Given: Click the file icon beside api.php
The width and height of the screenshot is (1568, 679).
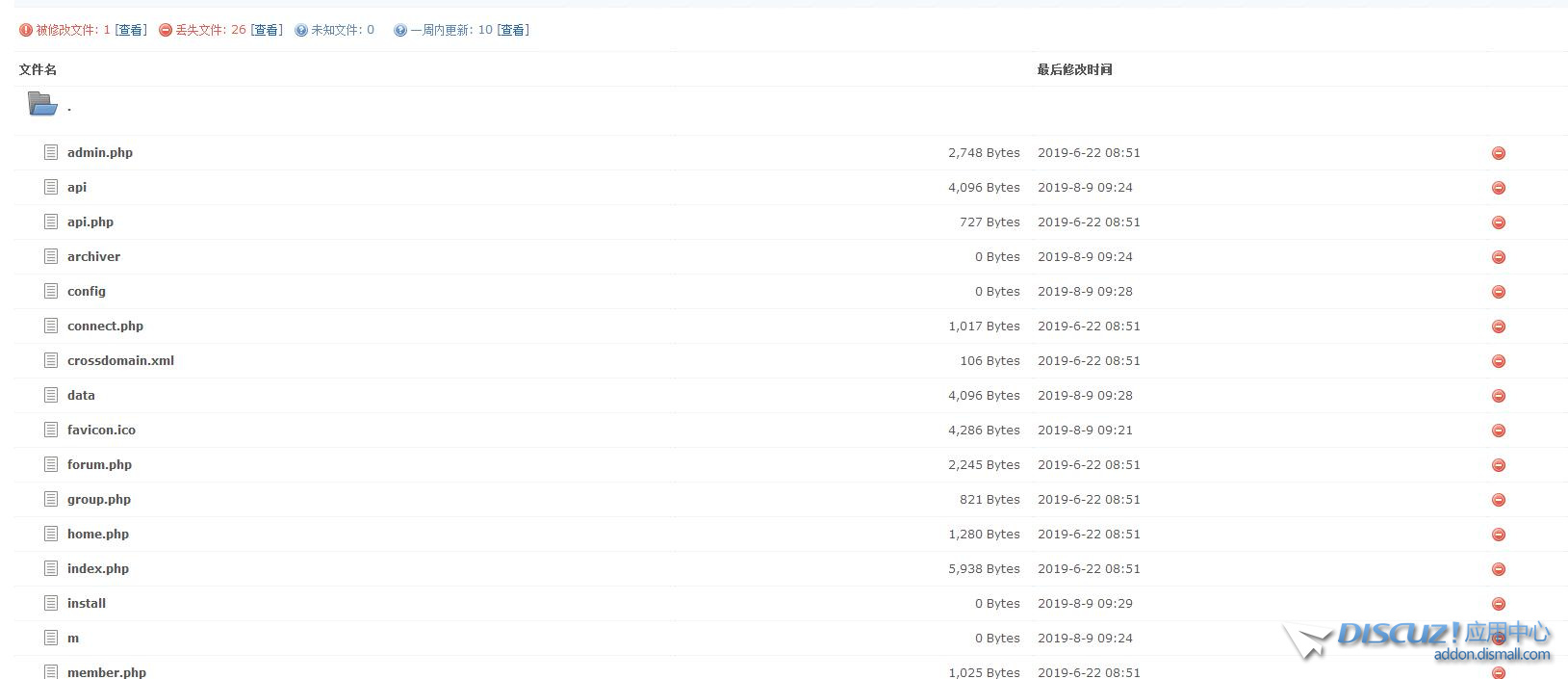Looking at the screenshot, I should 51,222.
